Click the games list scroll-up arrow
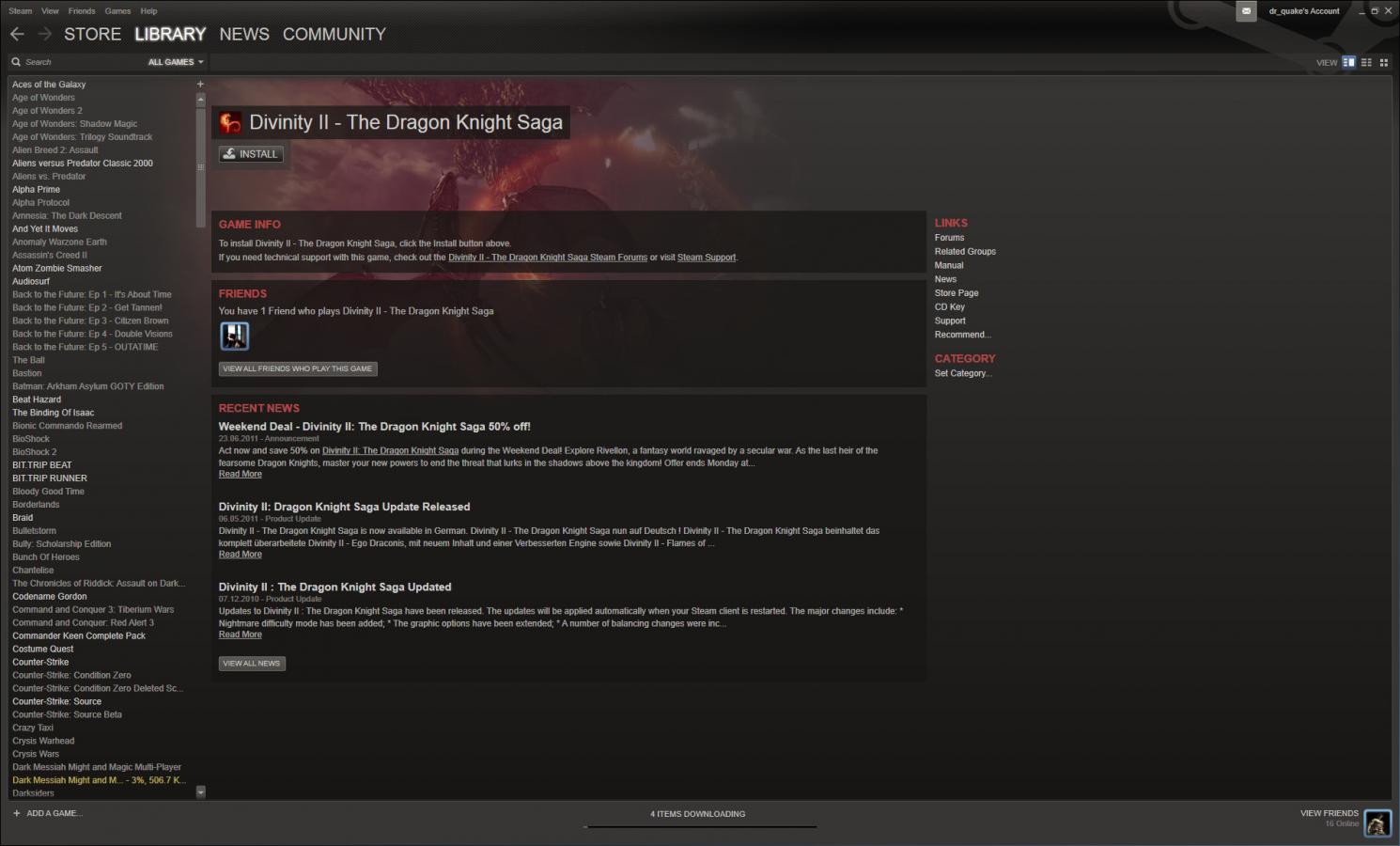Image resolution: width=1400 pixels, height=846 pixels. click(200, 99)
